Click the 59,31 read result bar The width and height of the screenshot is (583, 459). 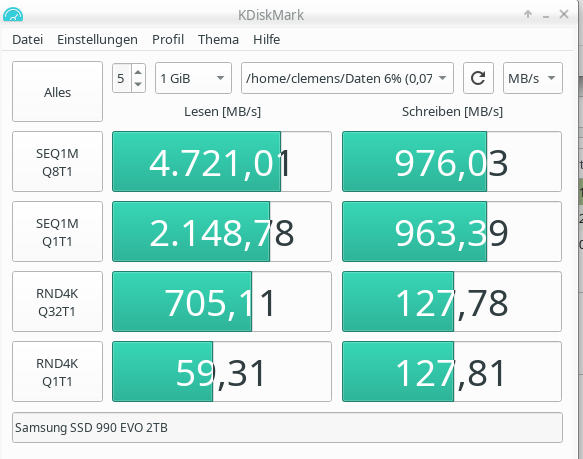[222, 372]
